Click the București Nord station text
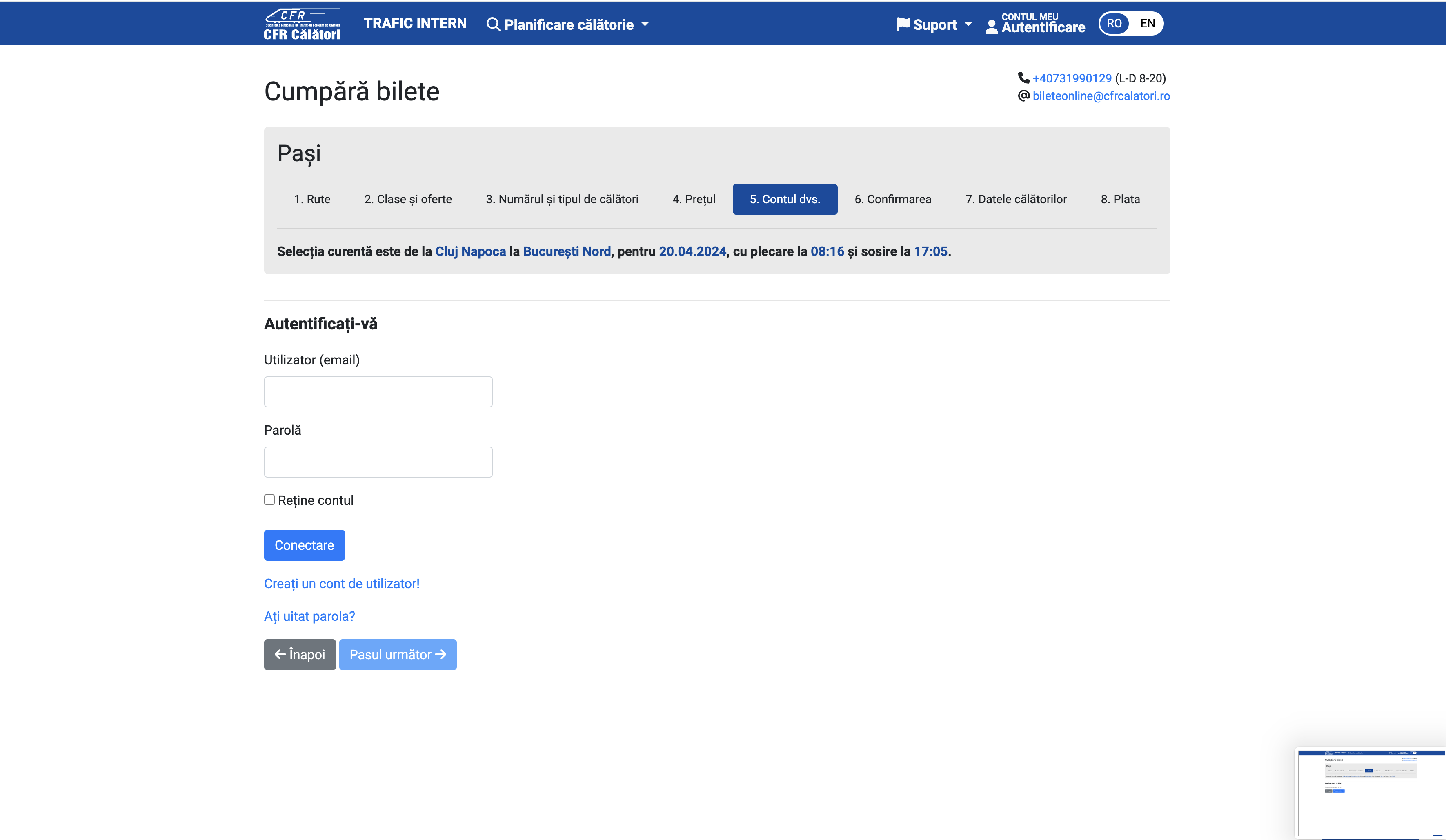The width and height of the screenshot is (1446, 840). click(x=567, y=251)
